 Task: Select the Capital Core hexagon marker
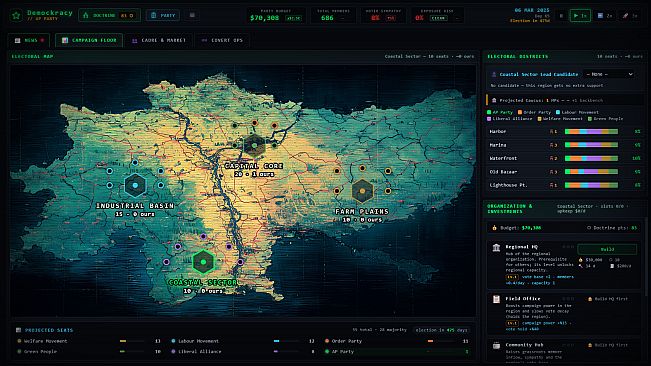click(x=254, y=146)
